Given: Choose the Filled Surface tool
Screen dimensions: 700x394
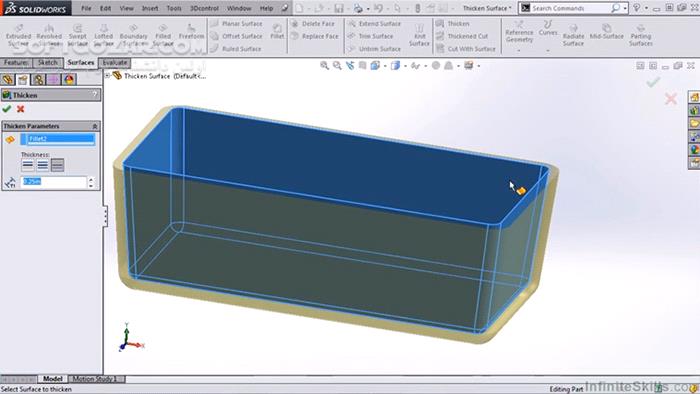Looking at the screenshot, I should pos(163,35).
